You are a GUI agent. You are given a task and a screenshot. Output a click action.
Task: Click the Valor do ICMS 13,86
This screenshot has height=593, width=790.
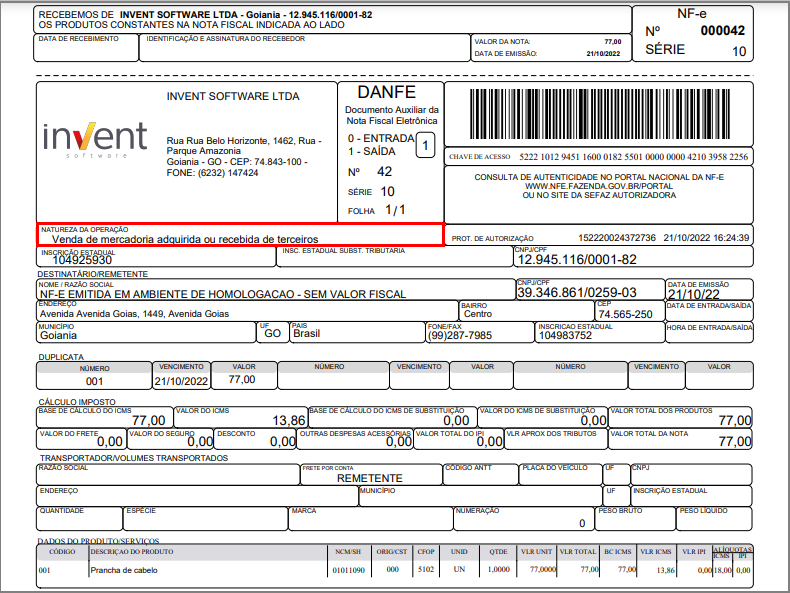pos(289,421)
